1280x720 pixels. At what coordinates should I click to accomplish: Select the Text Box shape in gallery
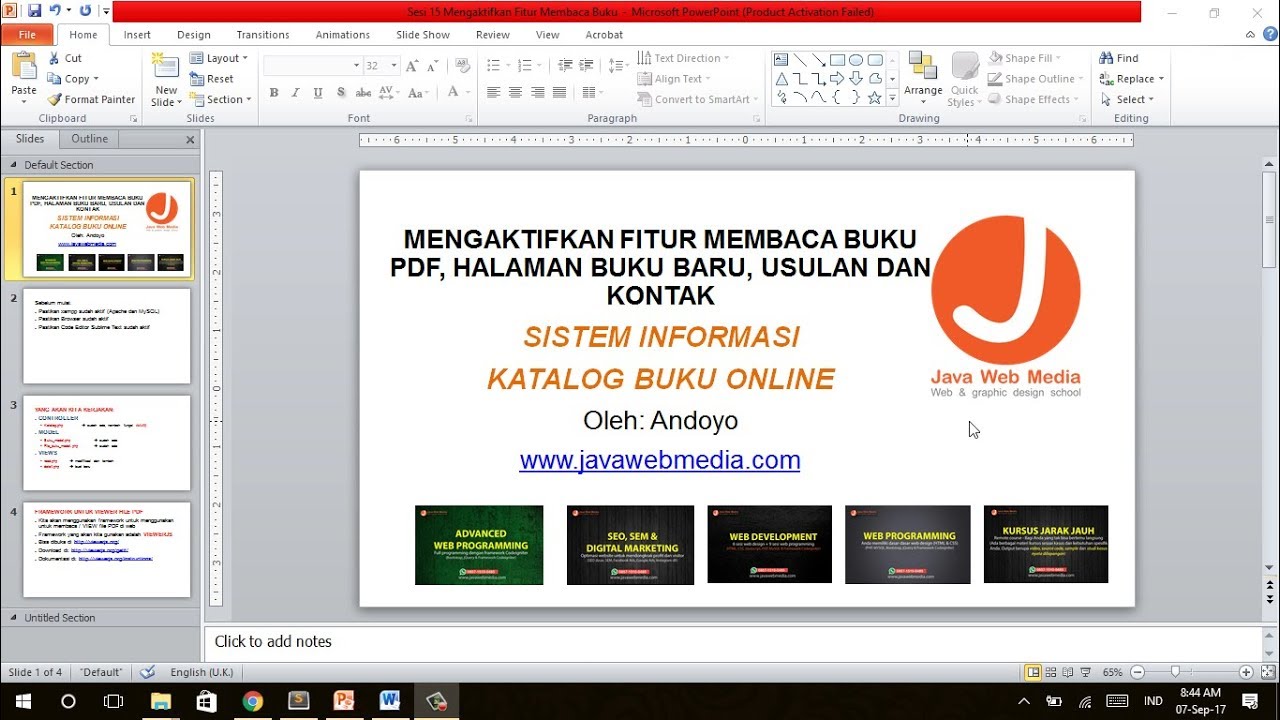tap(781, 59)
